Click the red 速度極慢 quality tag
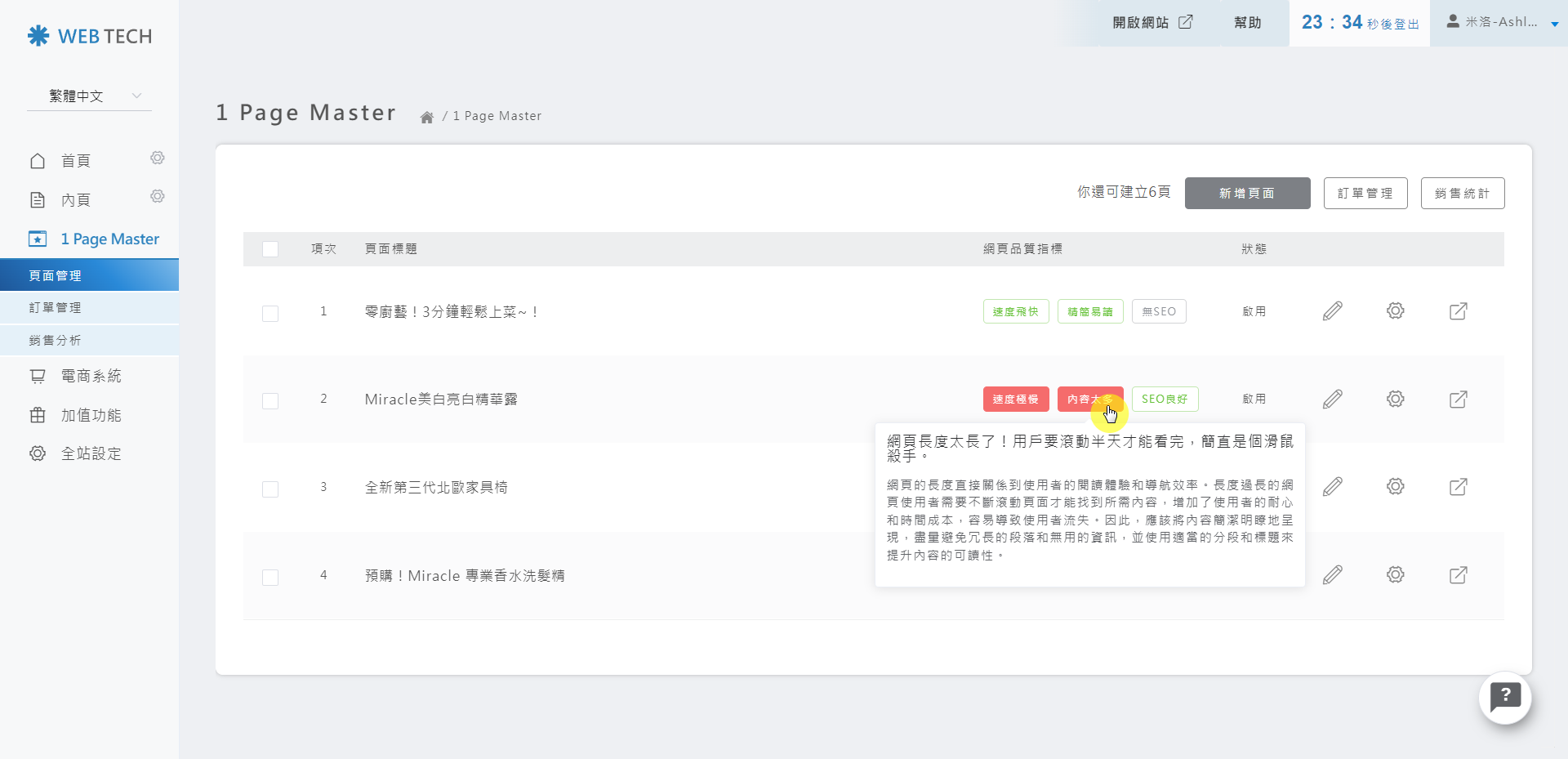This screenshot has height=759, width=1568. point(1015,400)
